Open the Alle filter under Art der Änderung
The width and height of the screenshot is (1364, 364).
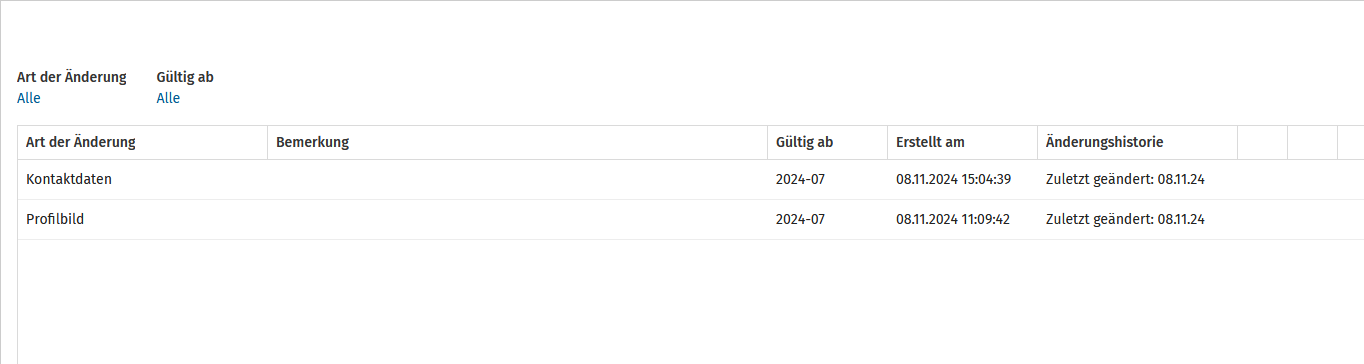[x=29, y=98]
